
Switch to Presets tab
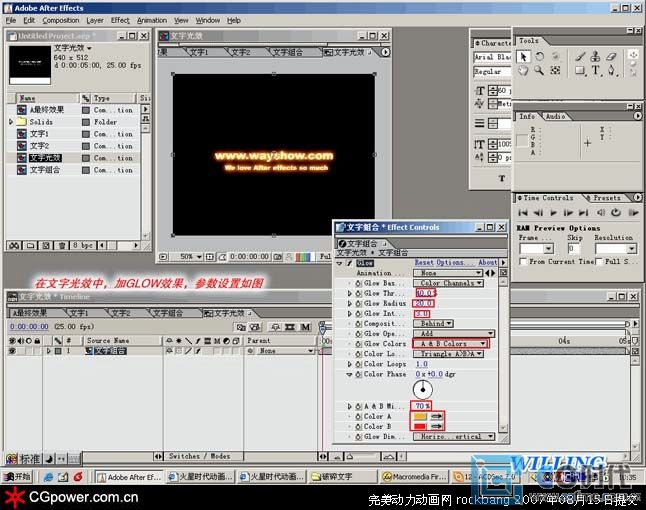[607, 198]
